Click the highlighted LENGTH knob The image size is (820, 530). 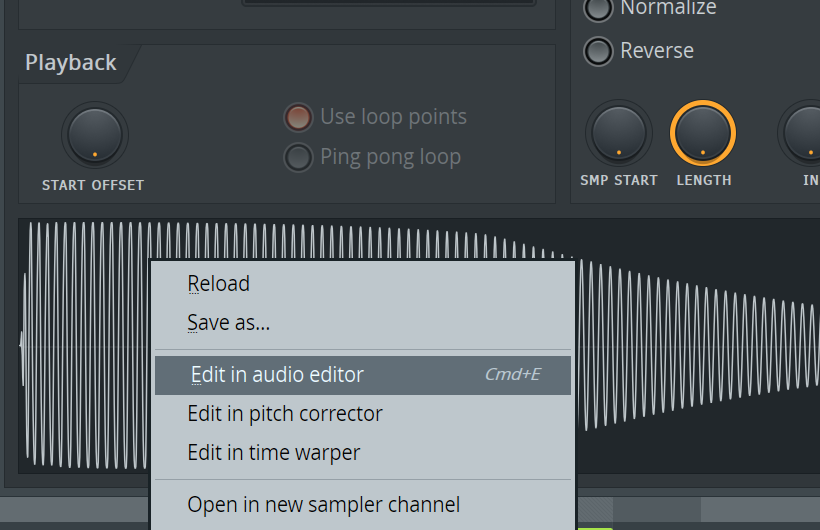click(x=703, y=133)
